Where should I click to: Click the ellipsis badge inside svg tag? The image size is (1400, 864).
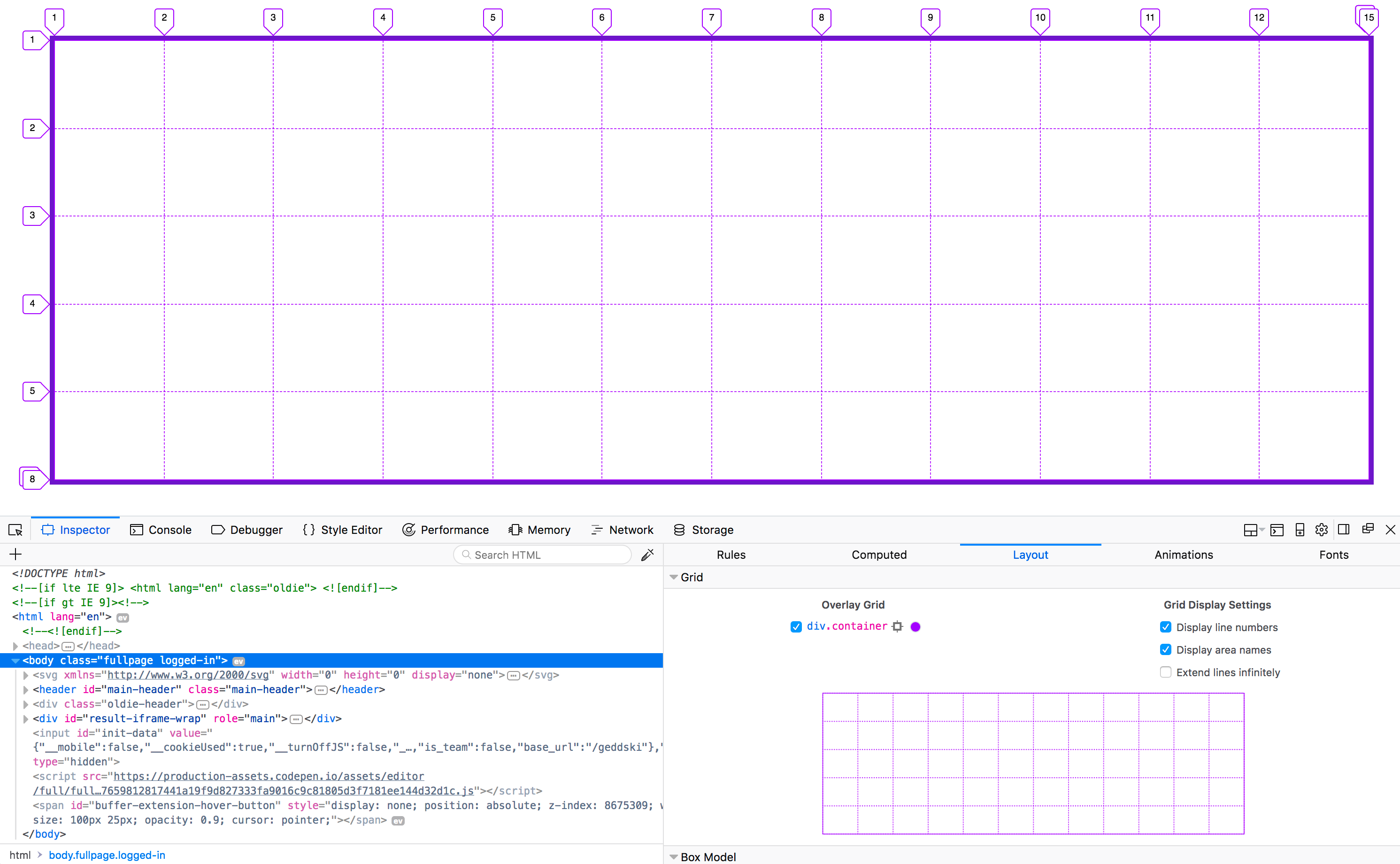pos(514,675)
